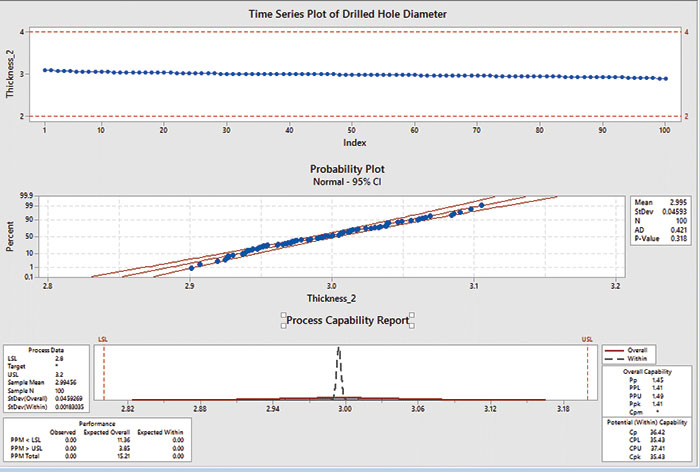Click the 'Overall' legend entry
The height and width of the screenshot is (472, 700).
(627, 350)
